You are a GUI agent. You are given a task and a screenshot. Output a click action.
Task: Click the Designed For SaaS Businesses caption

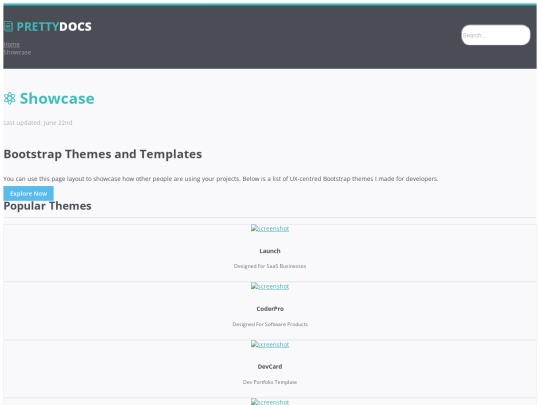[270, 266]
